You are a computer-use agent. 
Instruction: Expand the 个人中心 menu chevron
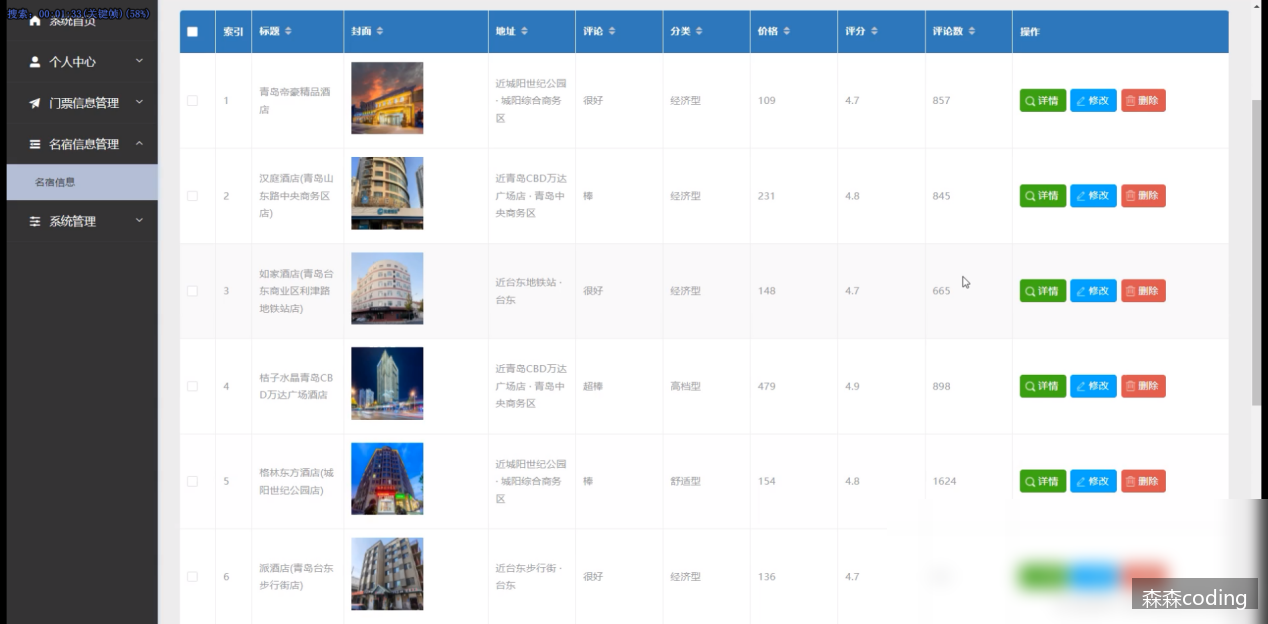tap(139, 62)
